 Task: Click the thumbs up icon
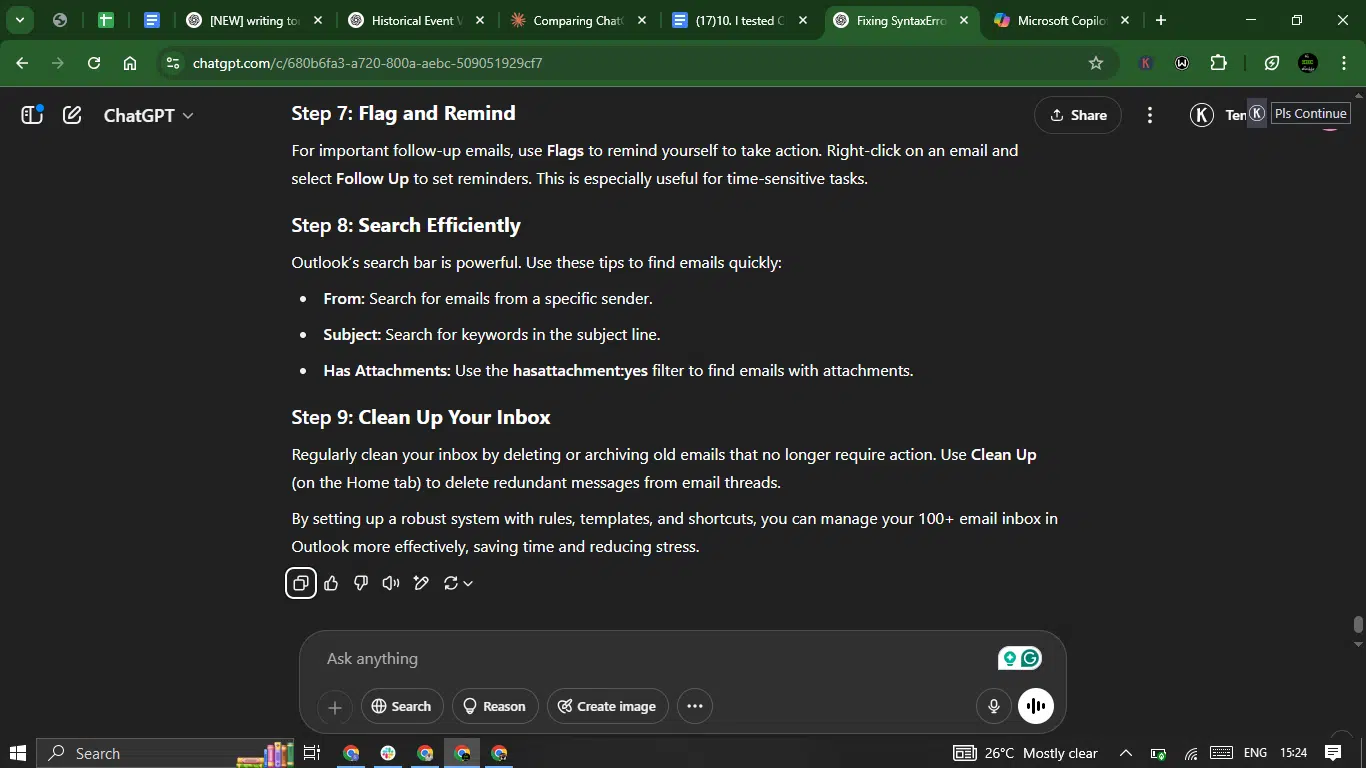(331, 583)
